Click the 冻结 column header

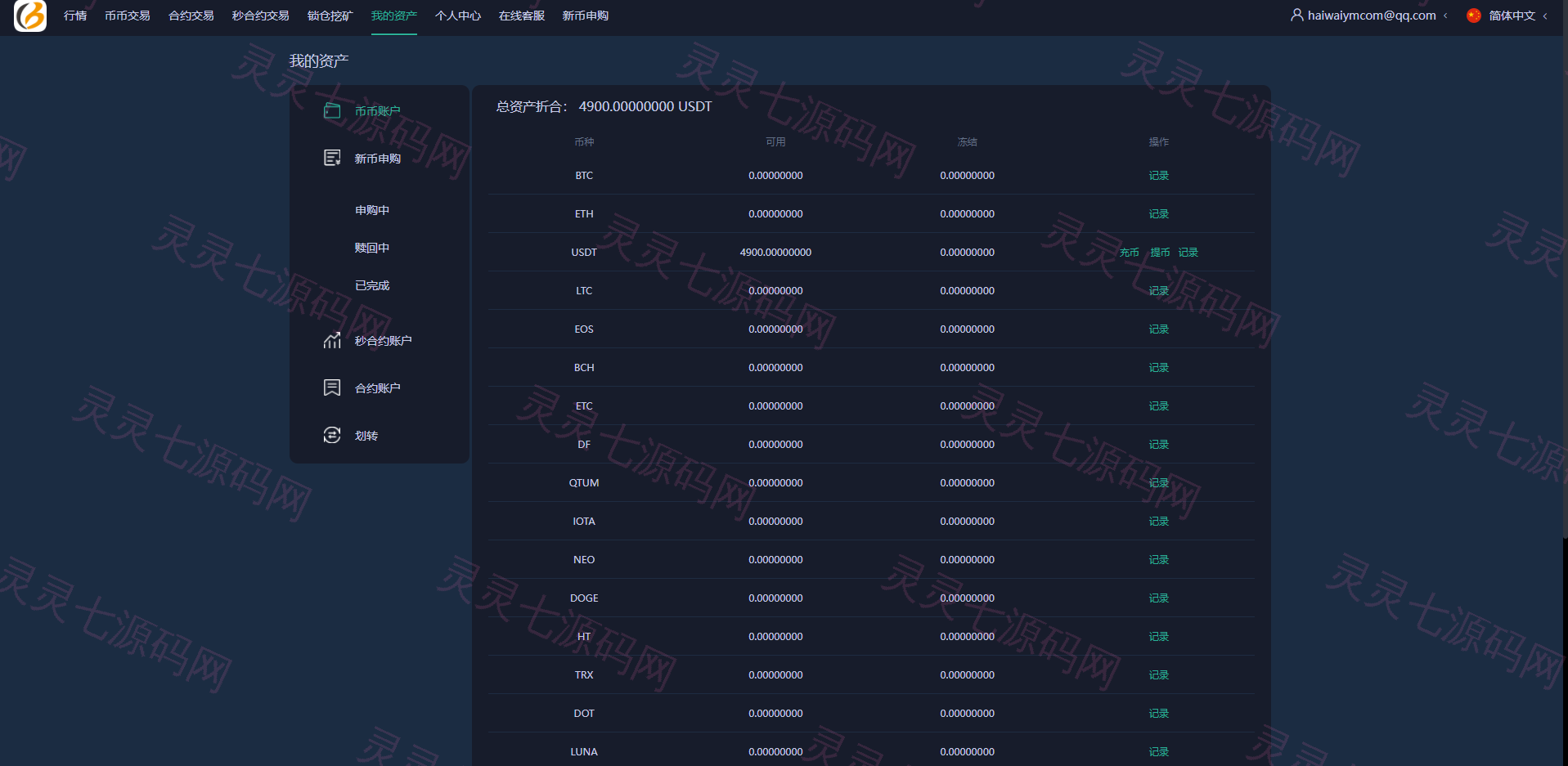pyautogui.click(x=968, y=141)
